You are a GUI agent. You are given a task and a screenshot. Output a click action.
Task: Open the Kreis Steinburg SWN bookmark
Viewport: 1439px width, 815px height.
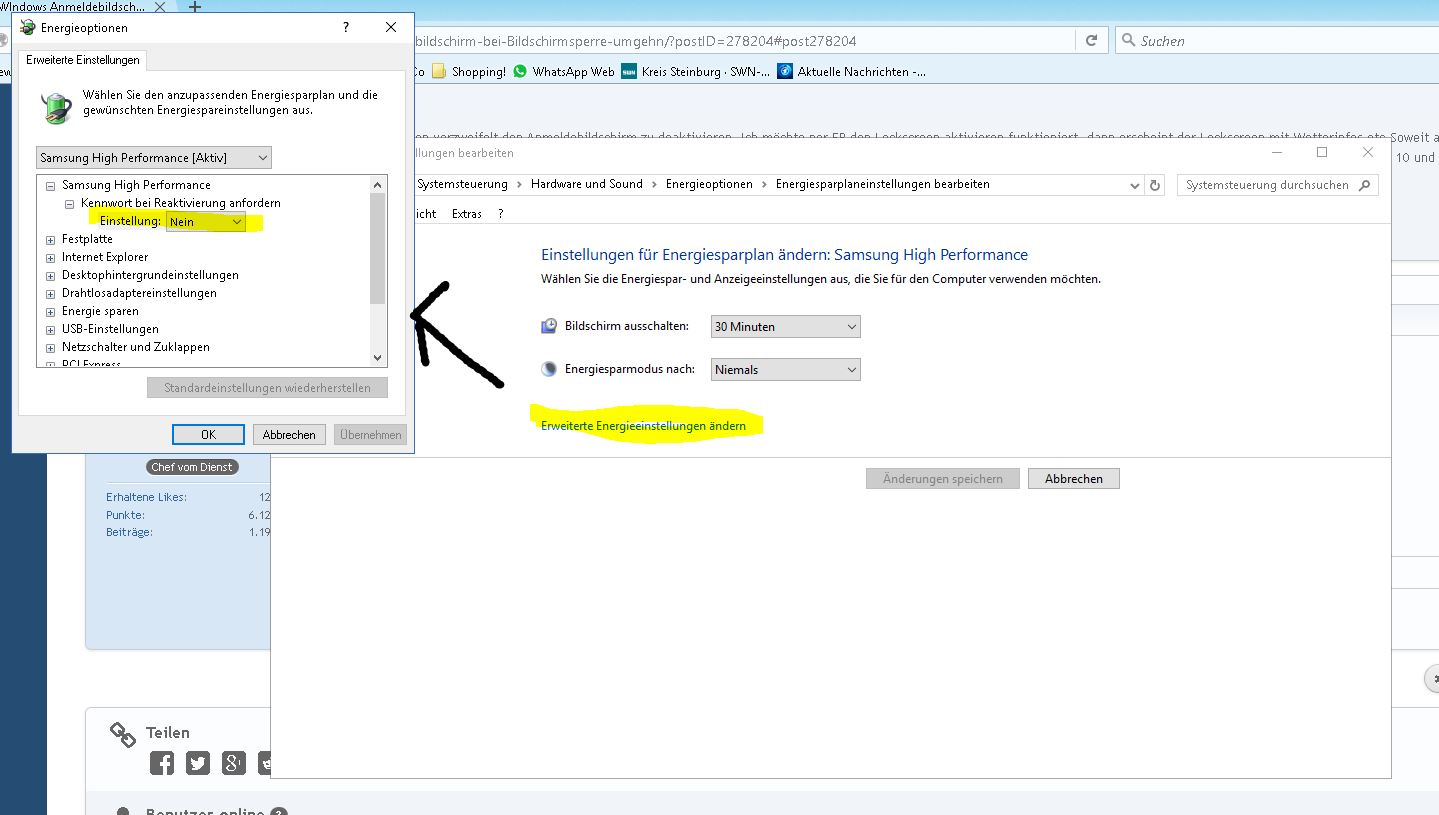click(x=696, y=72)
